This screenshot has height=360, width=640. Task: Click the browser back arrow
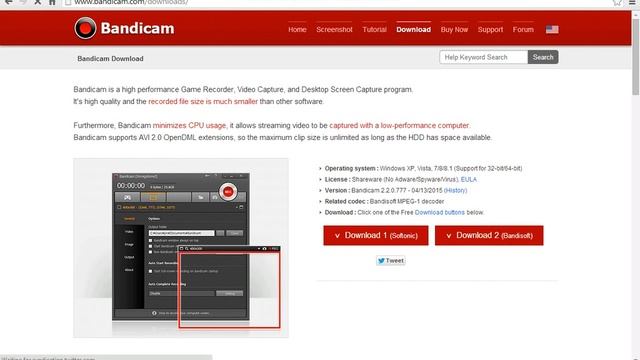pyautogui.click(x=8, y=2)
